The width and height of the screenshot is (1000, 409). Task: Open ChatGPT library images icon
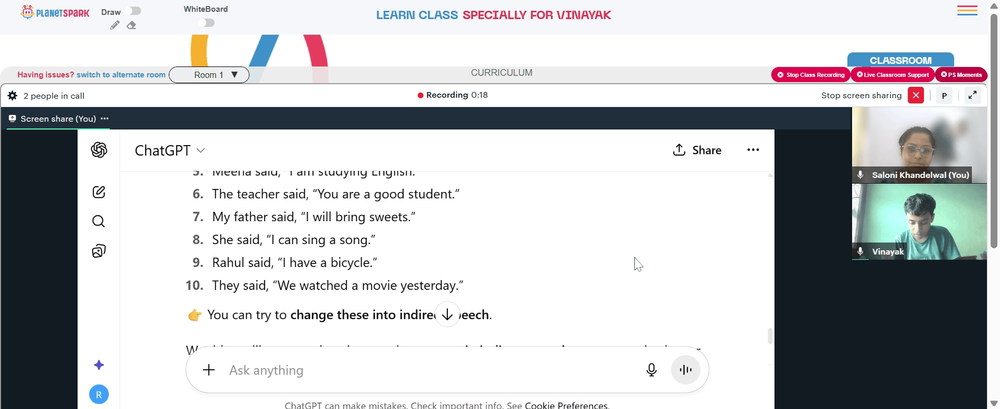pos(98,251)
